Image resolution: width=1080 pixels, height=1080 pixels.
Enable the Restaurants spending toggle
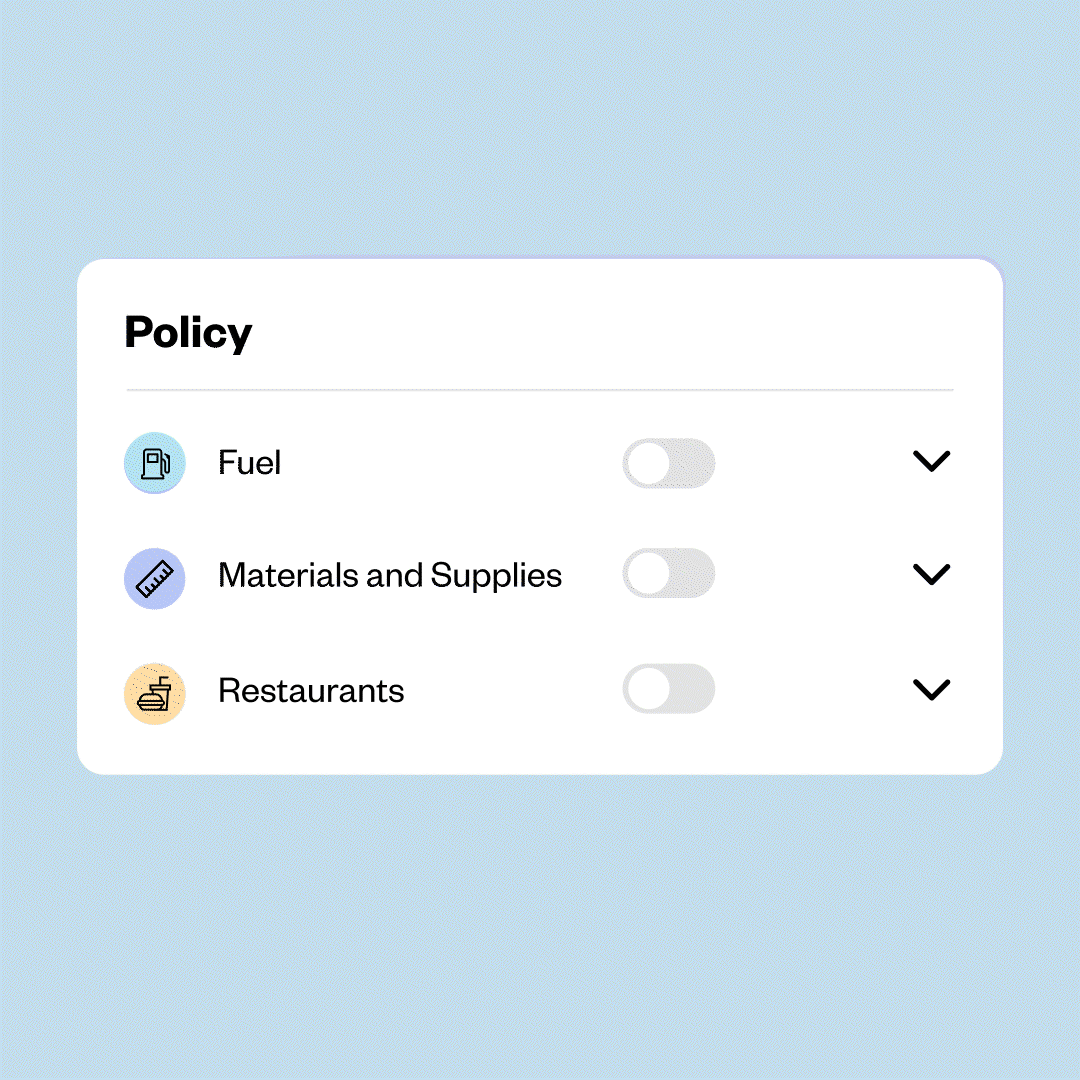pyautogui.click(x=668, y=688)
